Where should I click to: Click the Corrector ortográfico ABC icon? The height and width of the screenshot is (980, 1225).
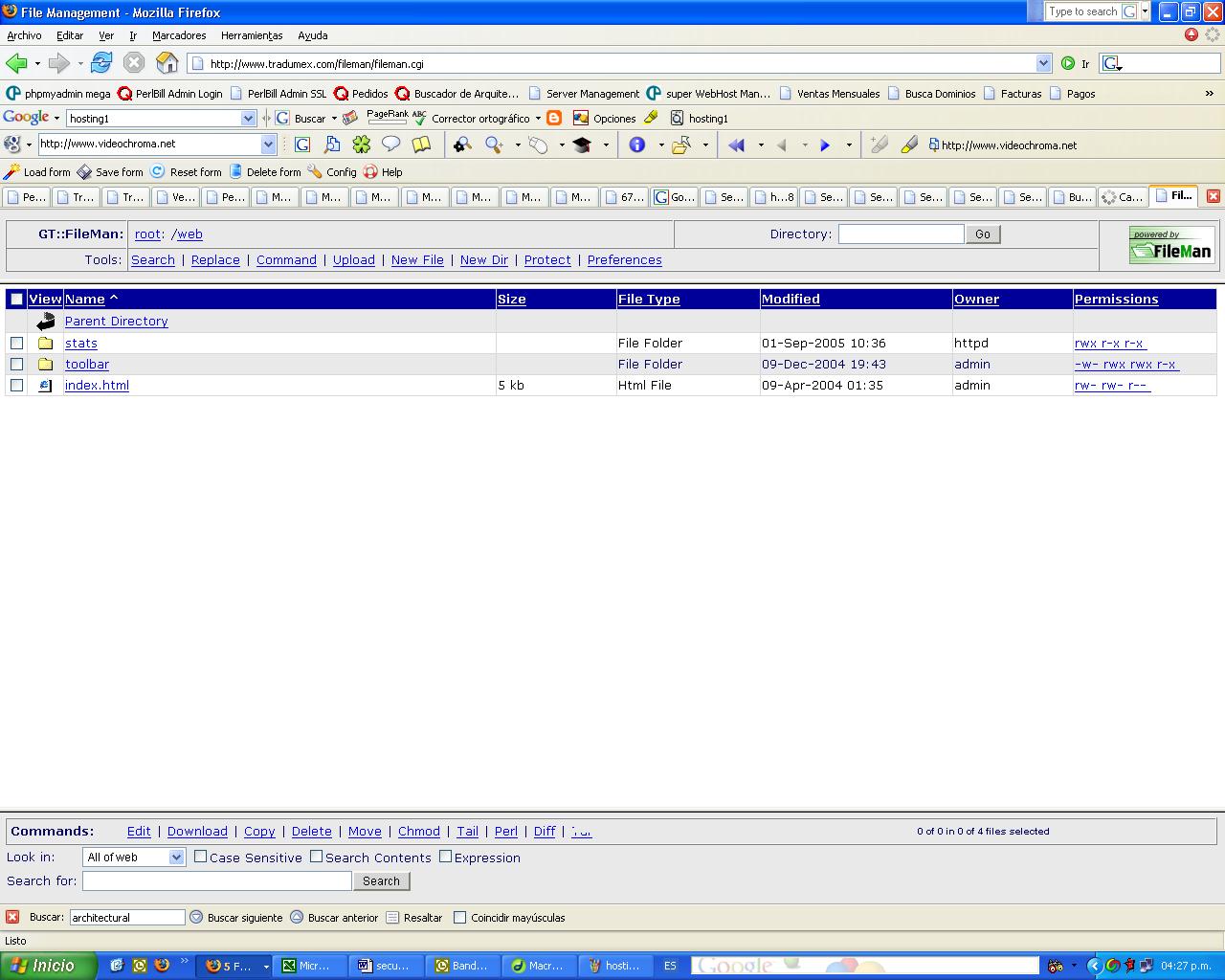coord(419,118)
